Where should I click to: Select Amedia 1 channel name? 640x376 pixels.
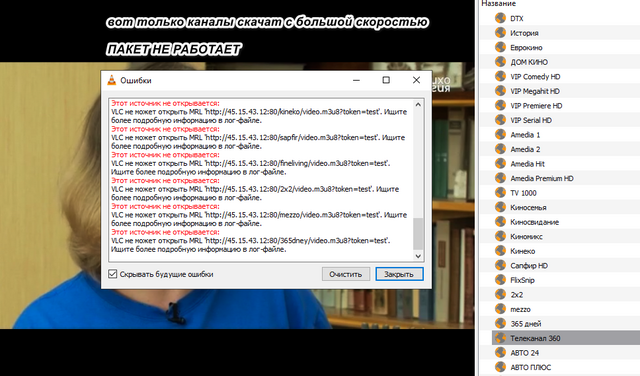tap(525, 135)
